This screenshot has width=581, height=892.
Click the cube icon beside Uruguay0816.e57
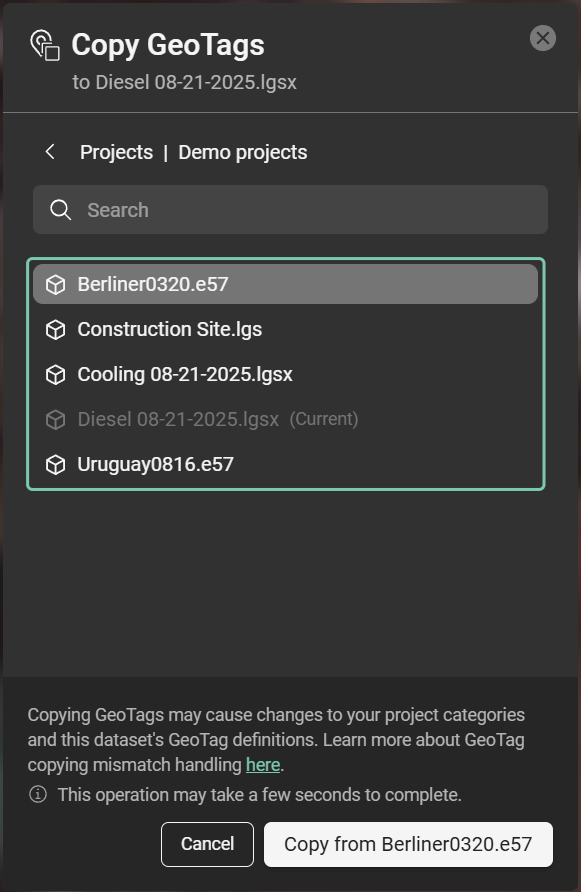55,464
